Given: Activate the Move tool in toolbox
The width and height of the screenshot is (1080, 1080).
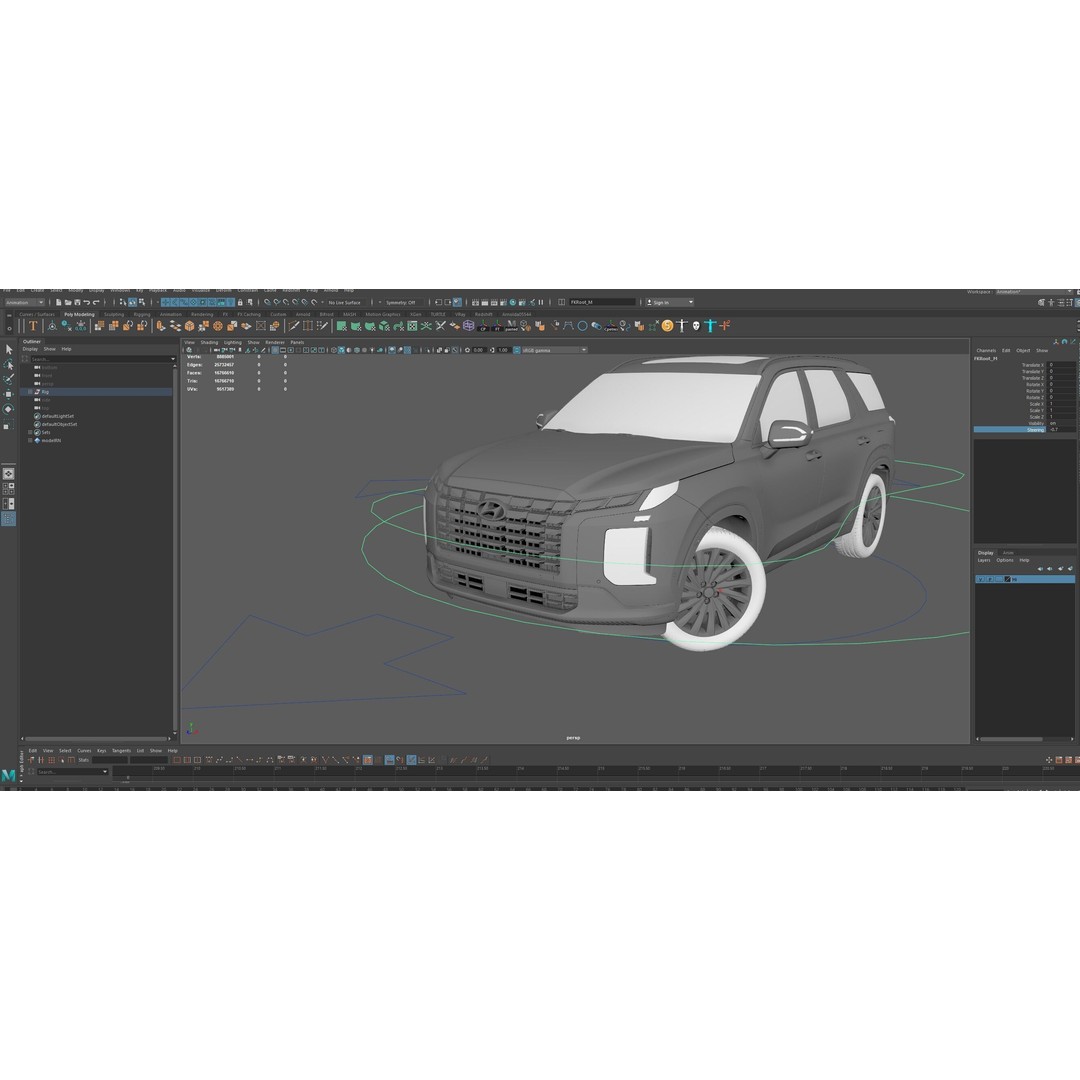Looking at the screenshot, I should click(8, 394).
